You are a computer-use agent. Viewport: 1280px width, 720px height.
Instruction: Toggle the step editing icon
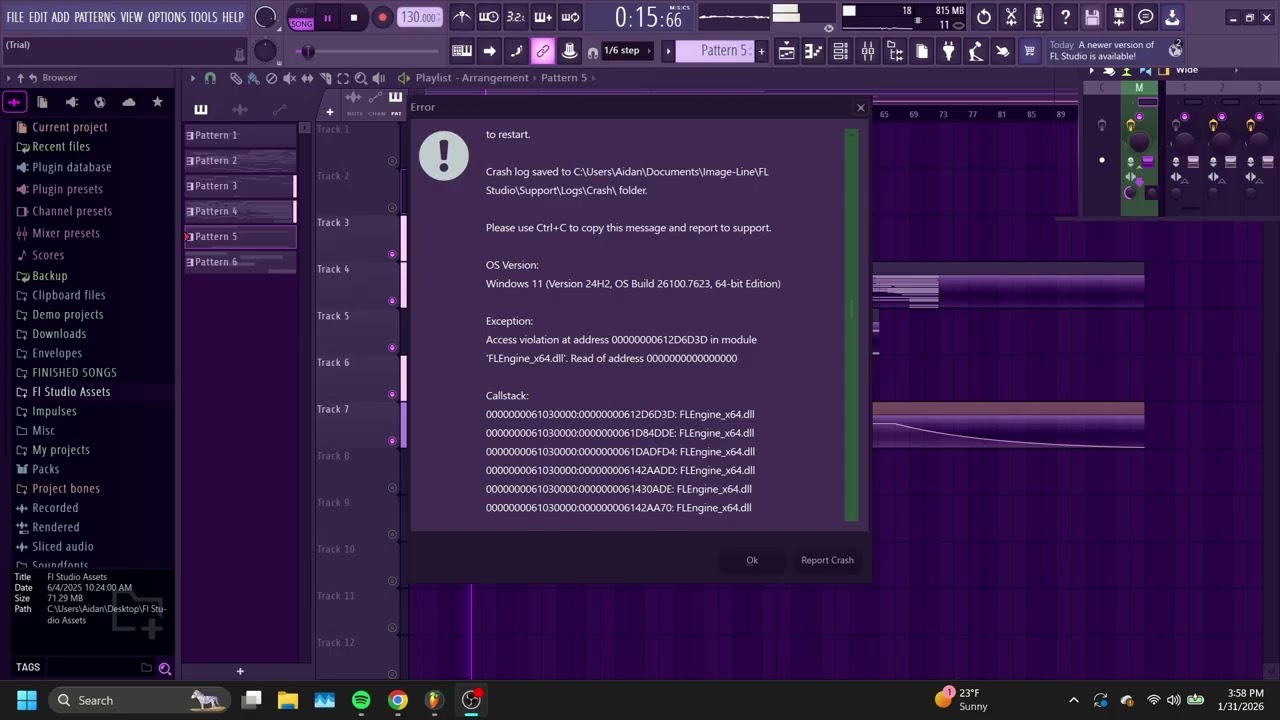tap(516, 51)
